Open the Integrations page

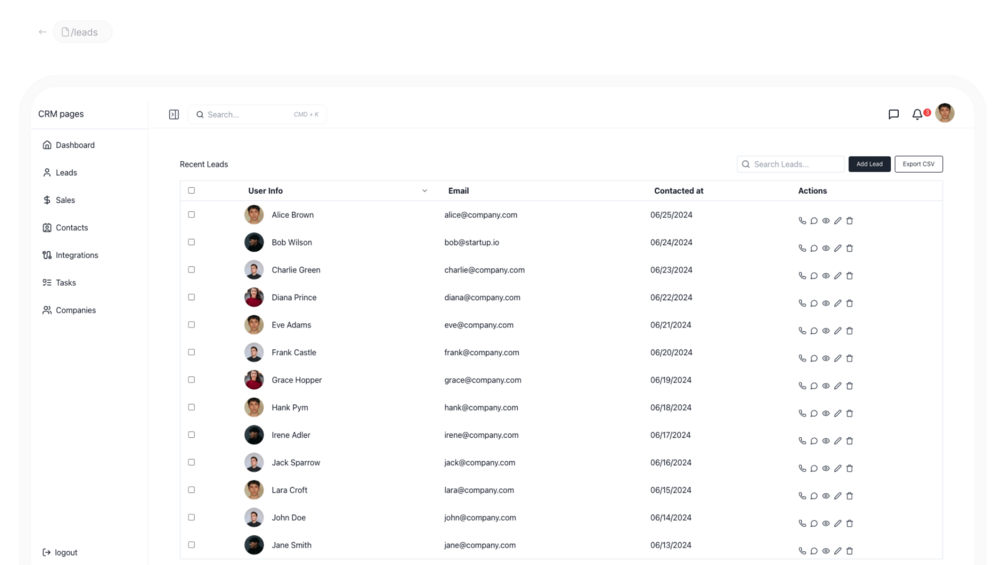[x=71, y=255]
